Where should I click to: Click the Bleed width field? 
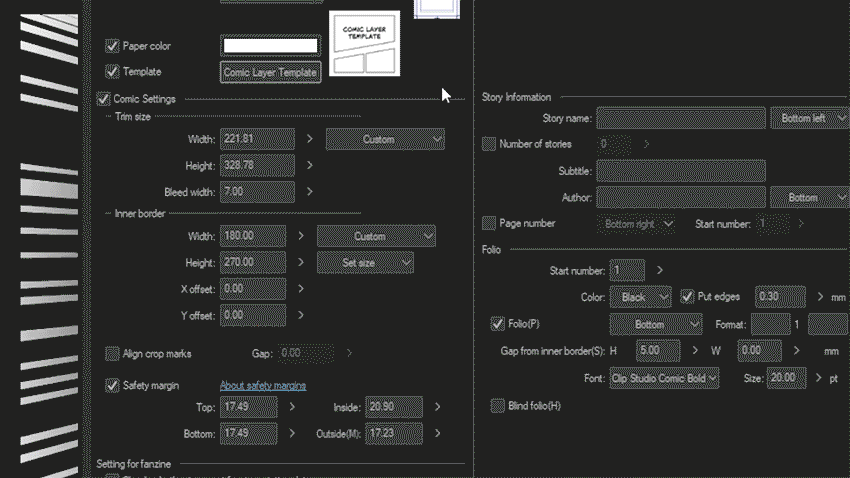coord(257,192)
